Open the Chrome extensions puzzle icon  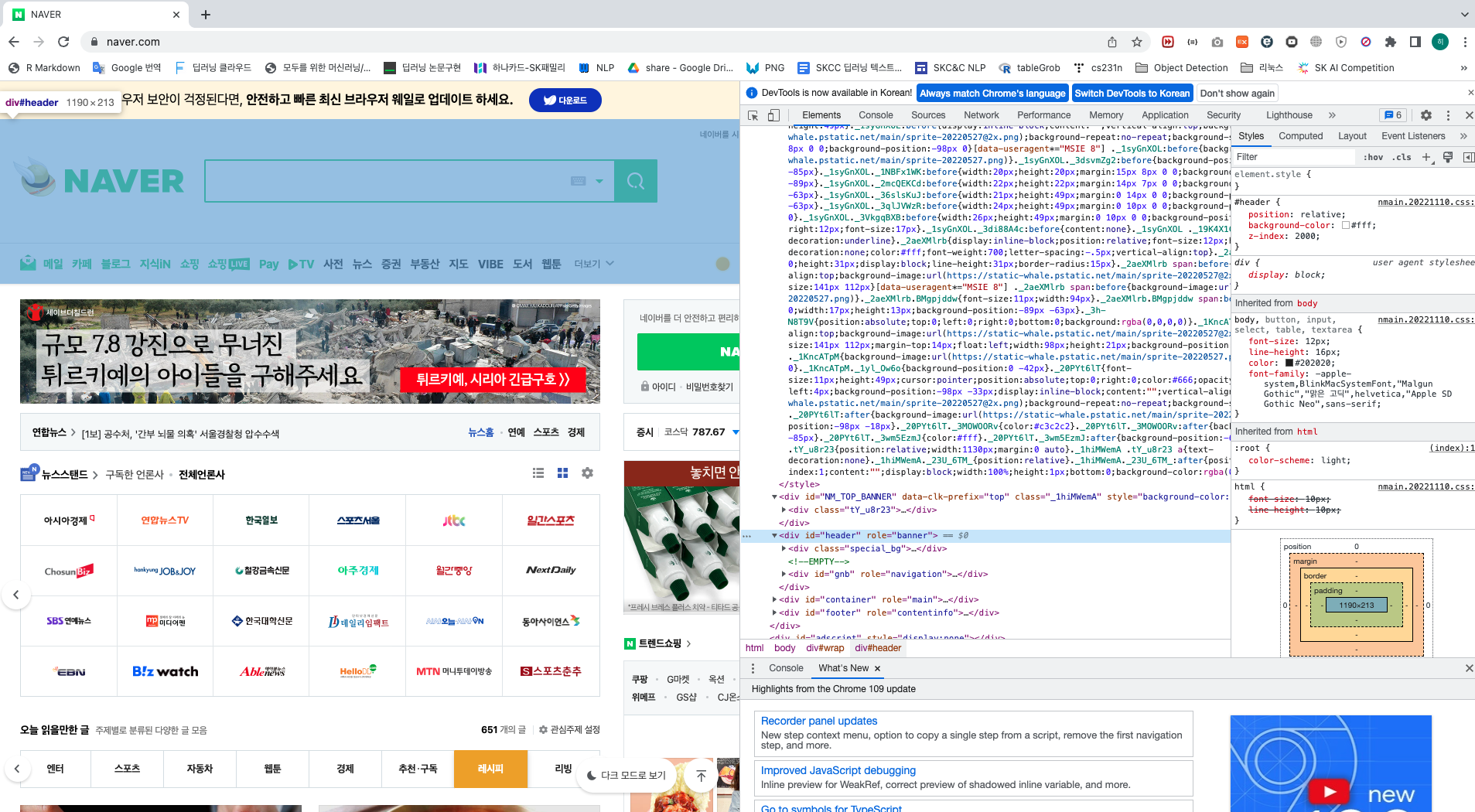(x=1391, y=42)
